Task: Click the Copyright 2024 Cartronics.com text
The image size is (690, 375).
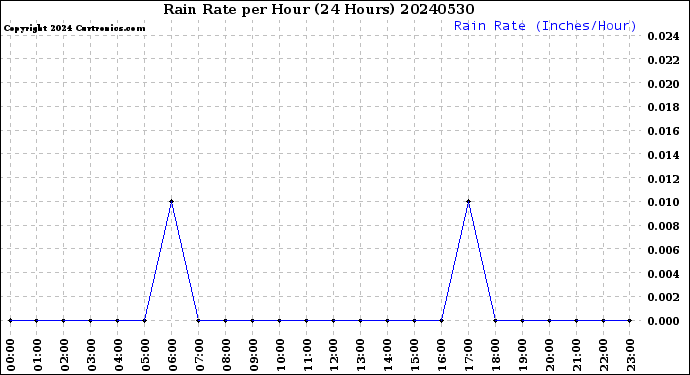Action: tap(74, 29)
